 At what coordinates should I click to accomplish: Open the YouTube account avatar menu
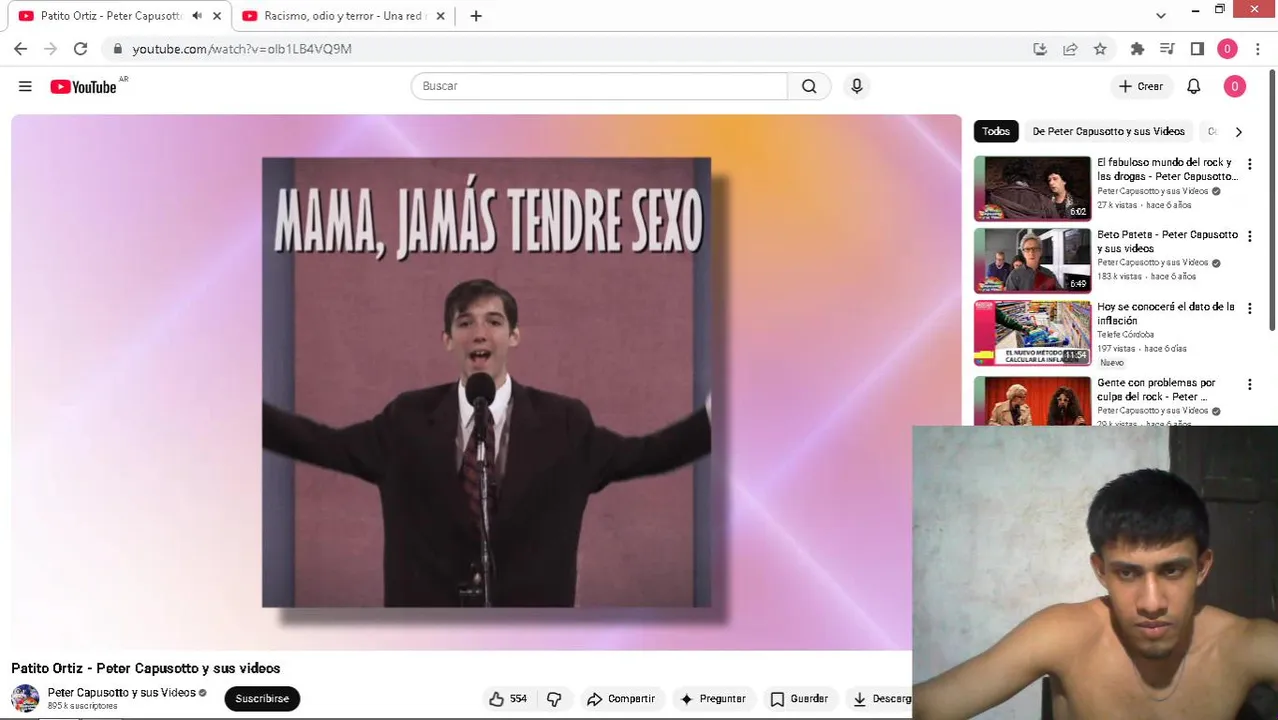tap(1234, 86)
